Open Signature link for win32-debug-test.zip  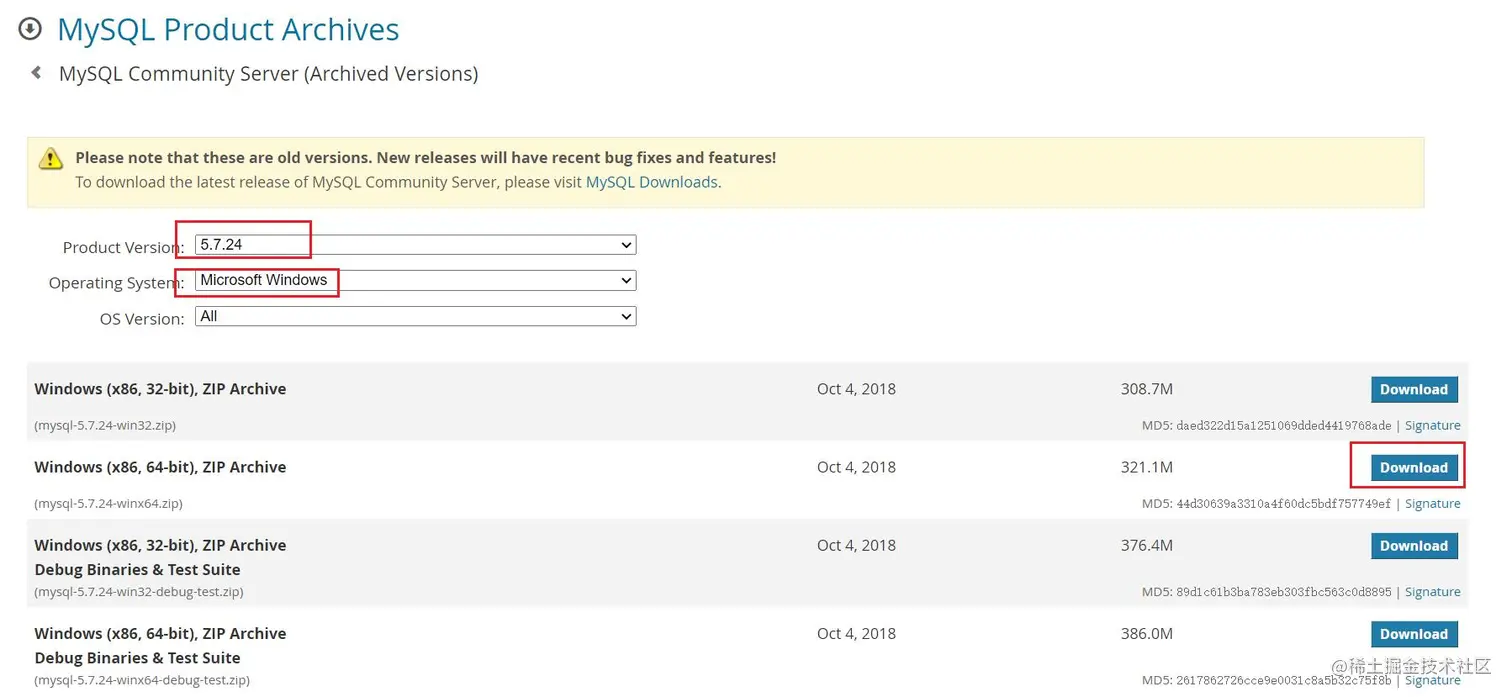point(1432,591)
